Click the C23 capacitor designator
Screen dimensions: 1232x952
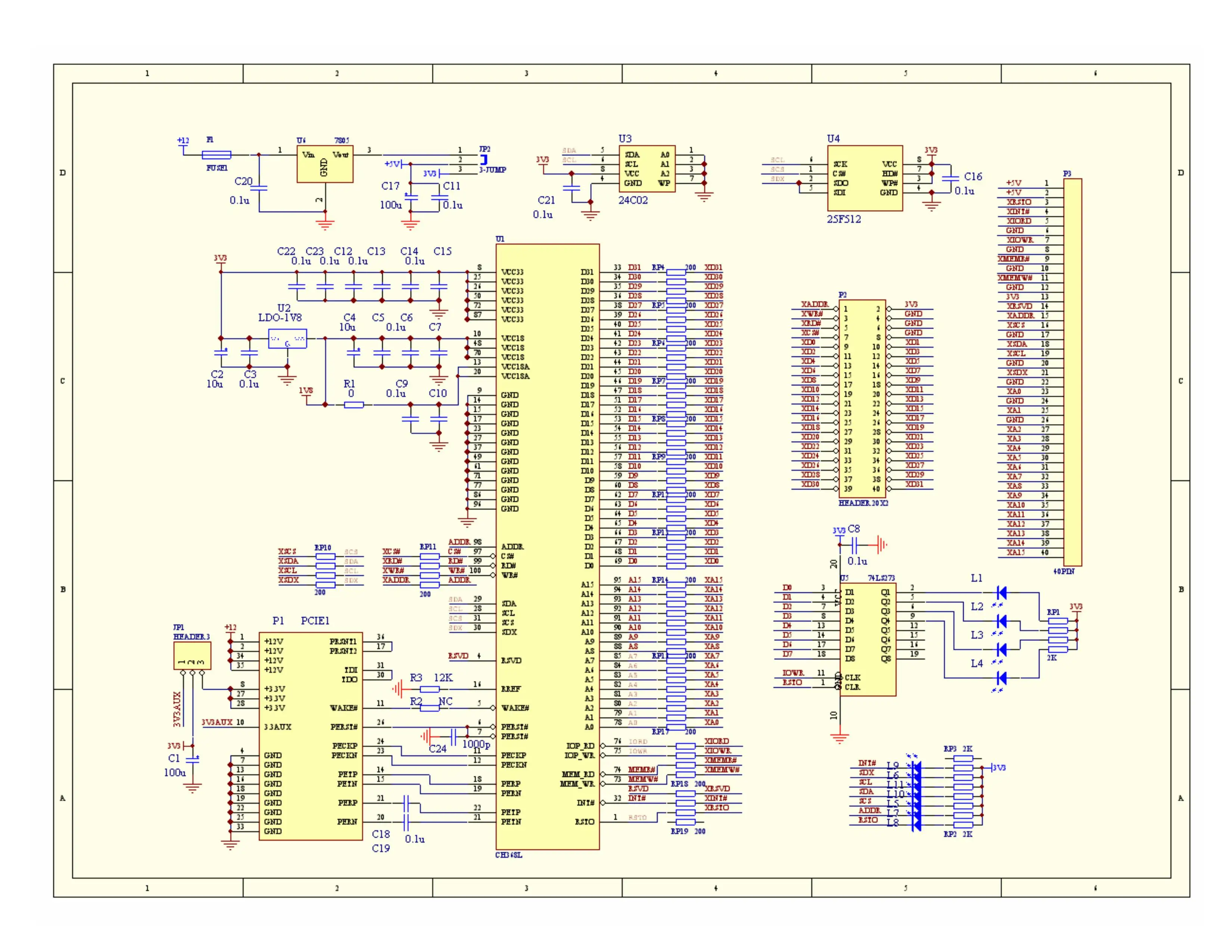[315, 252]
